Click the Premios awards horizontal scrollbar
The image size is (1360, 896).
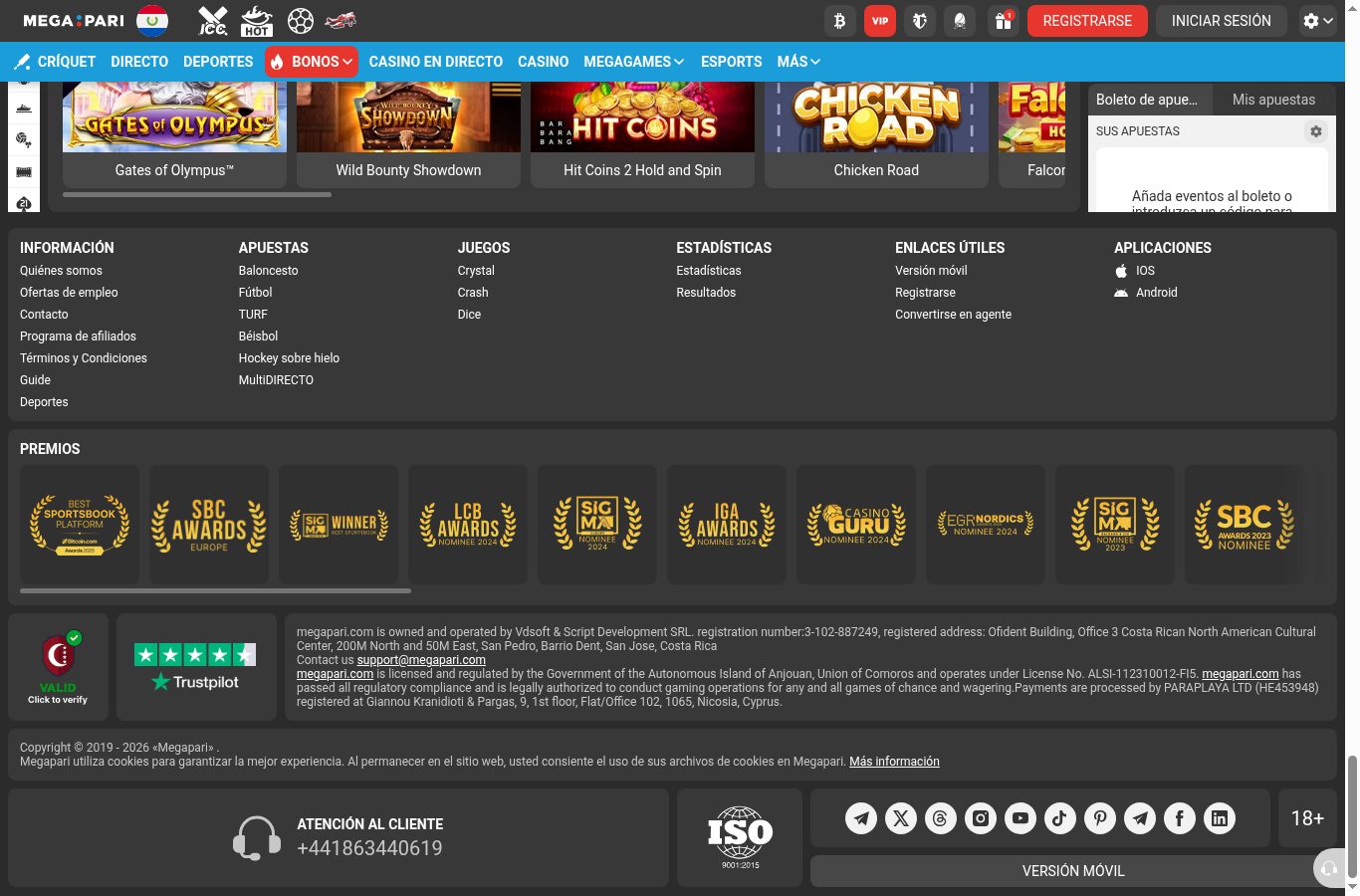(215, 591)
